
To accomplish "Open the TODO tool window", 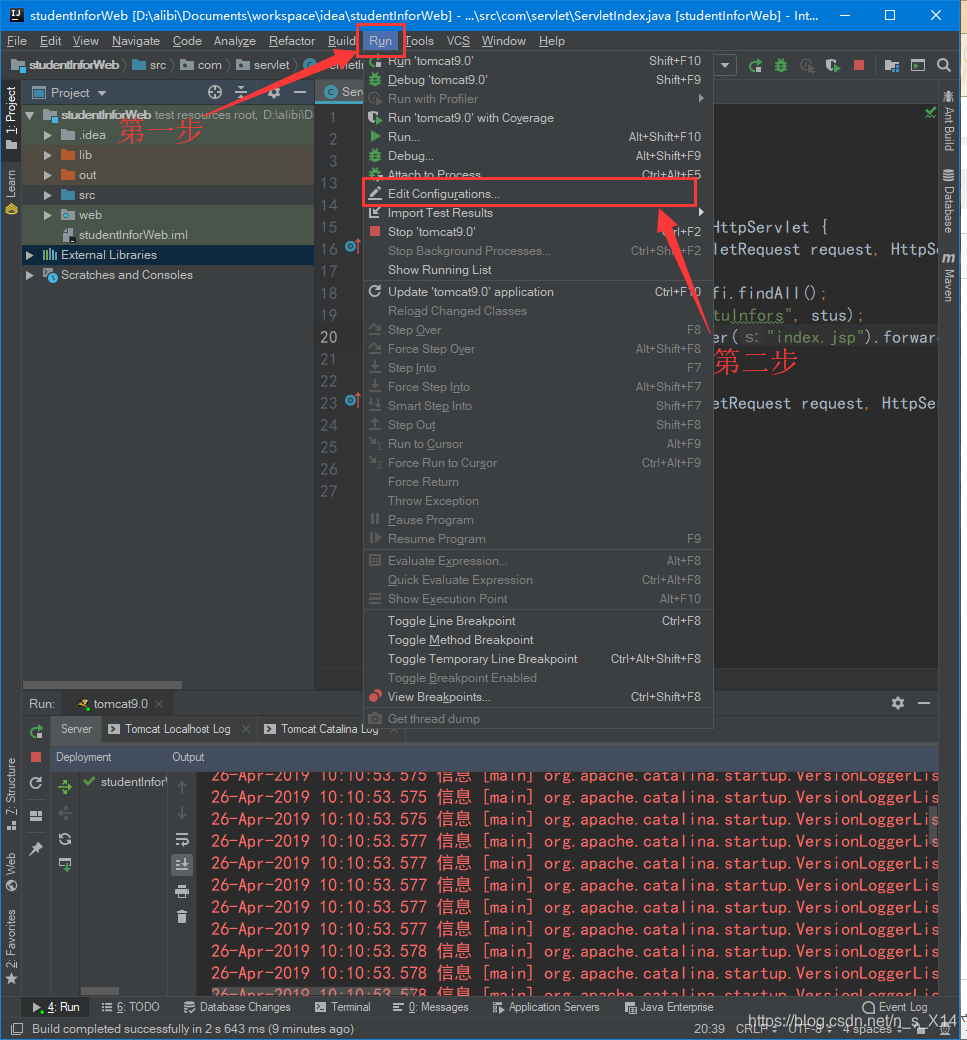I will (x=130, y=1007).
